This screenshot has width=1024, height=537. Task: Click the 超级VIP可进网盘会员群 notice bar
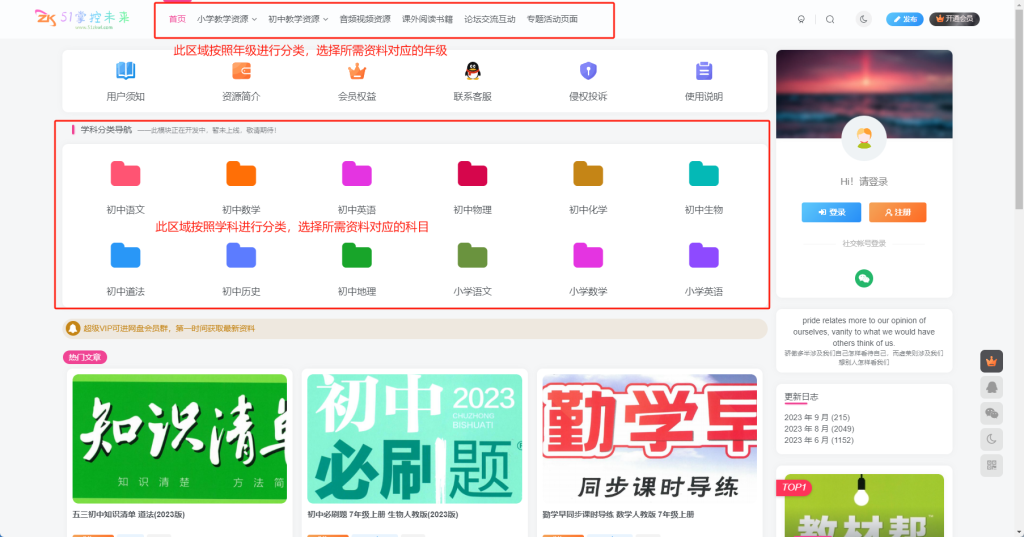click(415, 329)
